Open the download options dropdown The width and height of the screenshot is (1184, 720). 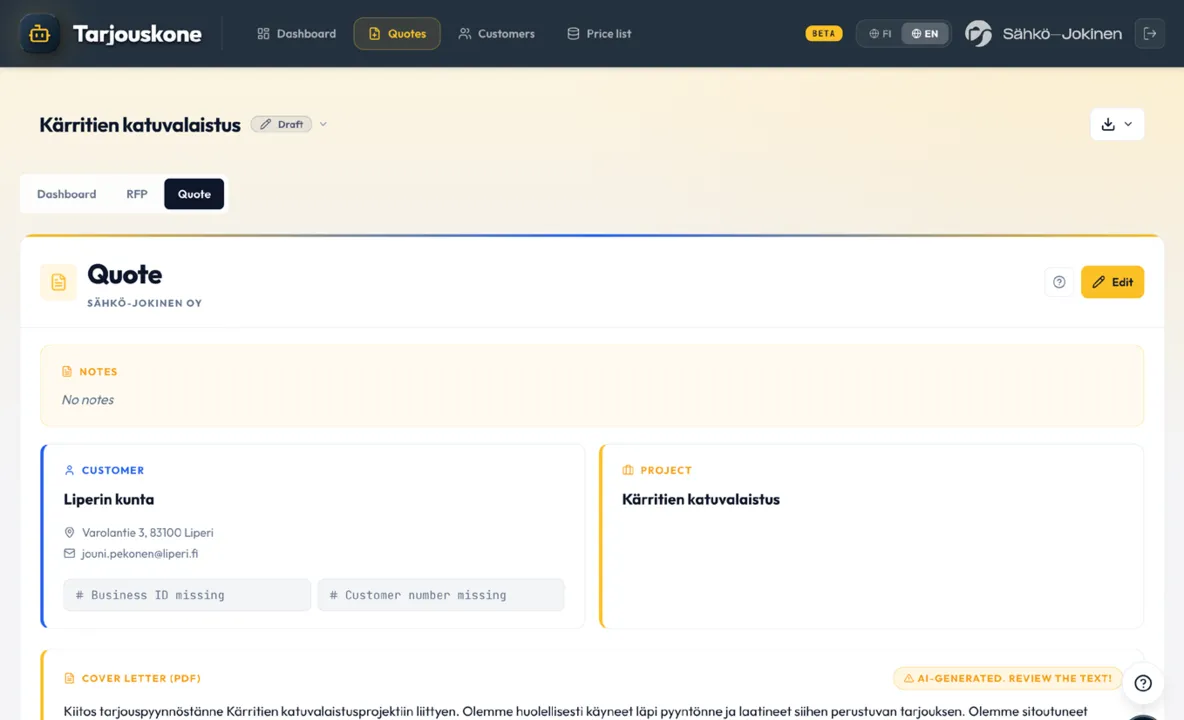coord(1117,125)
